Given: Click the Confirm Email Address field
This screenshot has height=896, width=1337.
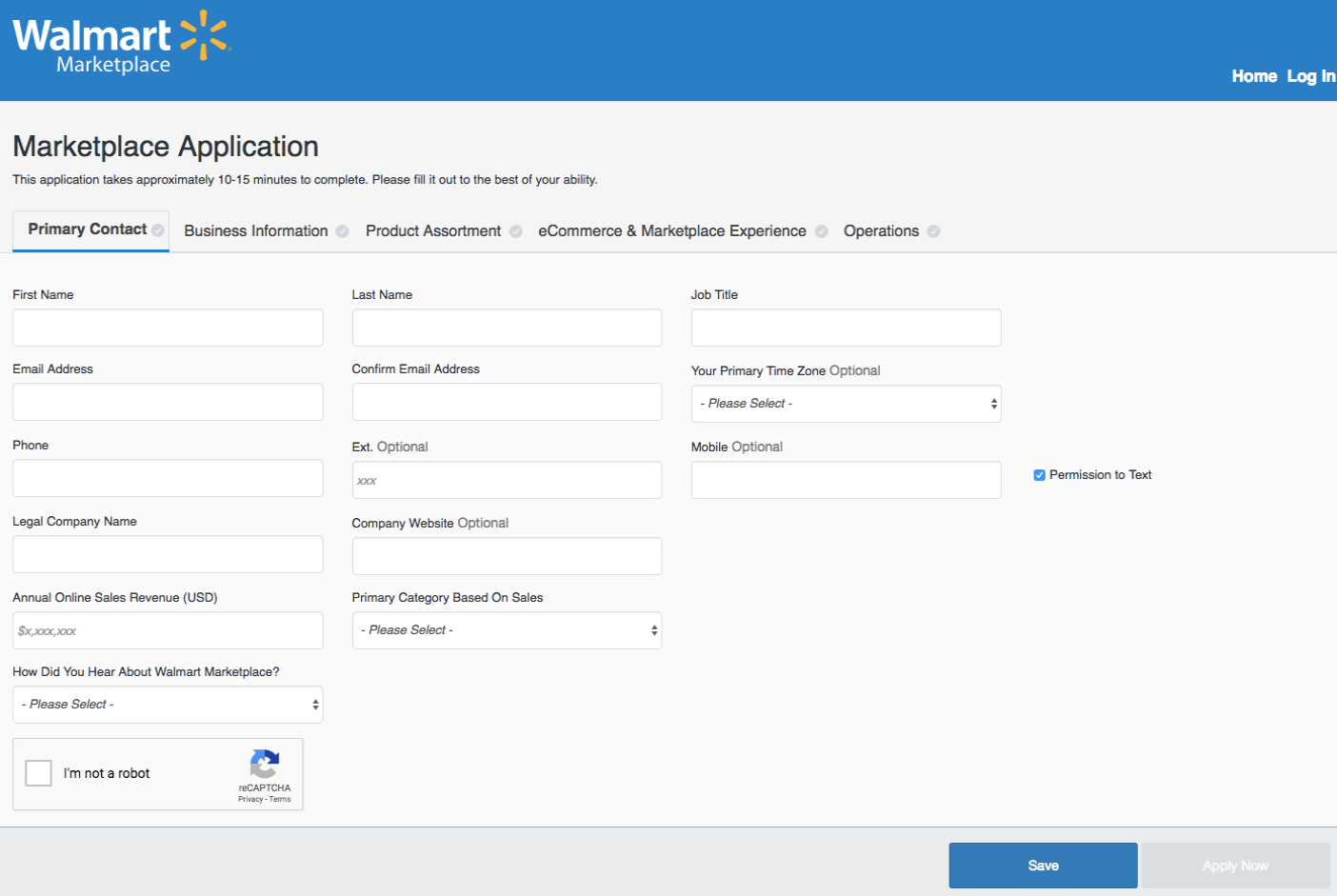Looking at the screenshot, I should click(x=507, y=402).
